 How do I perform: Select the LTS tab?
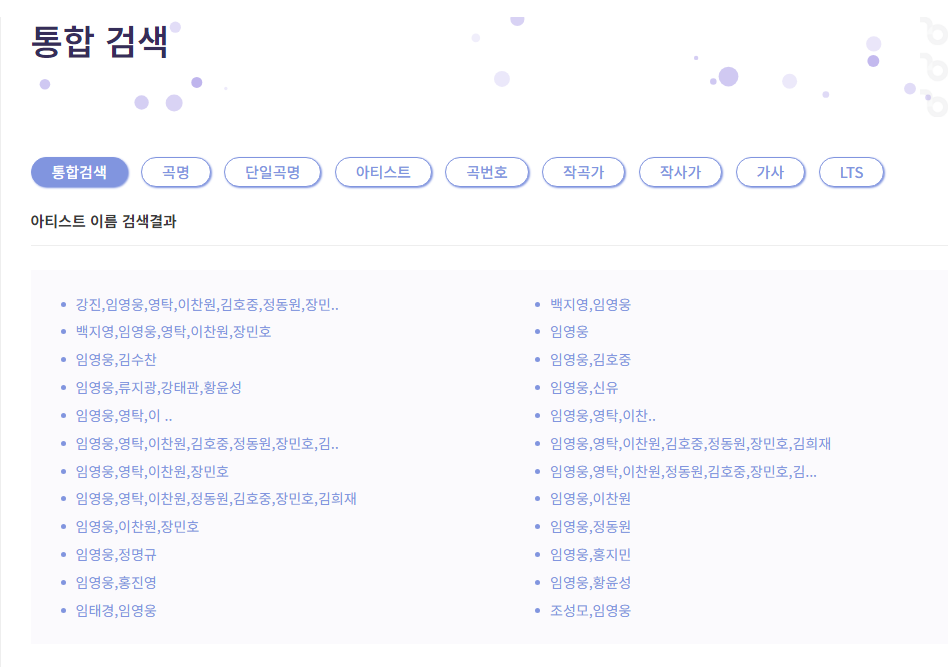[851, 172]
